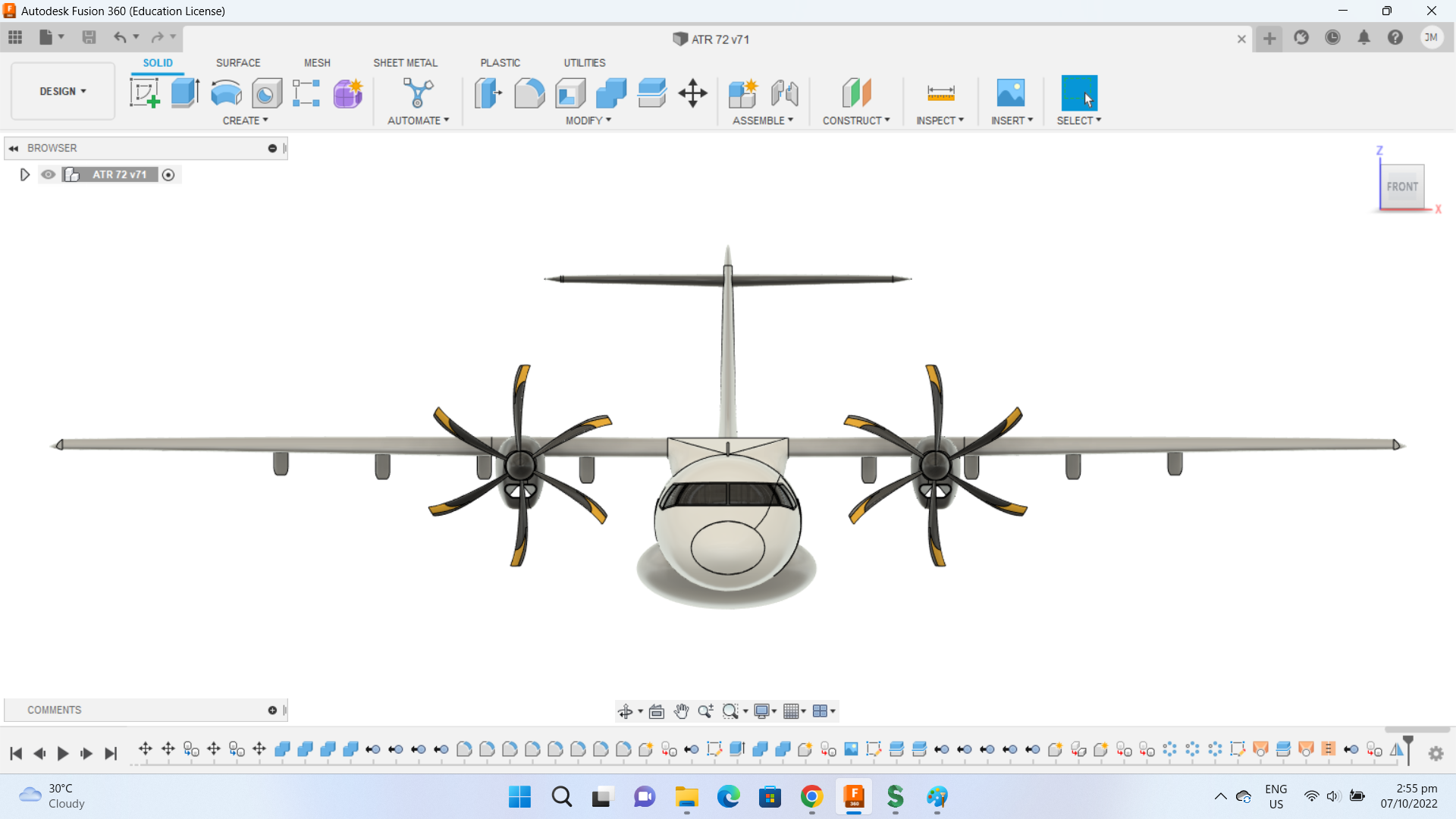Toggle visibility eye of ATR 72 v71
The height and width of the screenshot is (819, 1456).
[49, 174]
